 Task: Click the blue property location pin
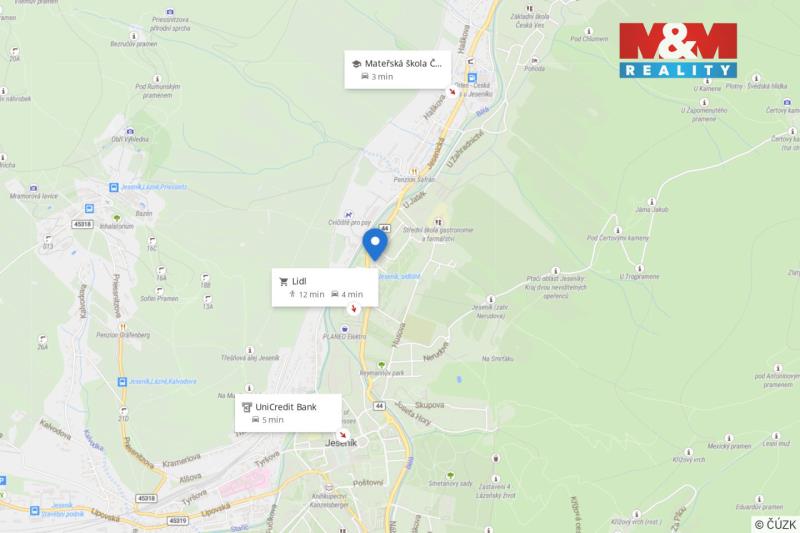pos(375,244)
